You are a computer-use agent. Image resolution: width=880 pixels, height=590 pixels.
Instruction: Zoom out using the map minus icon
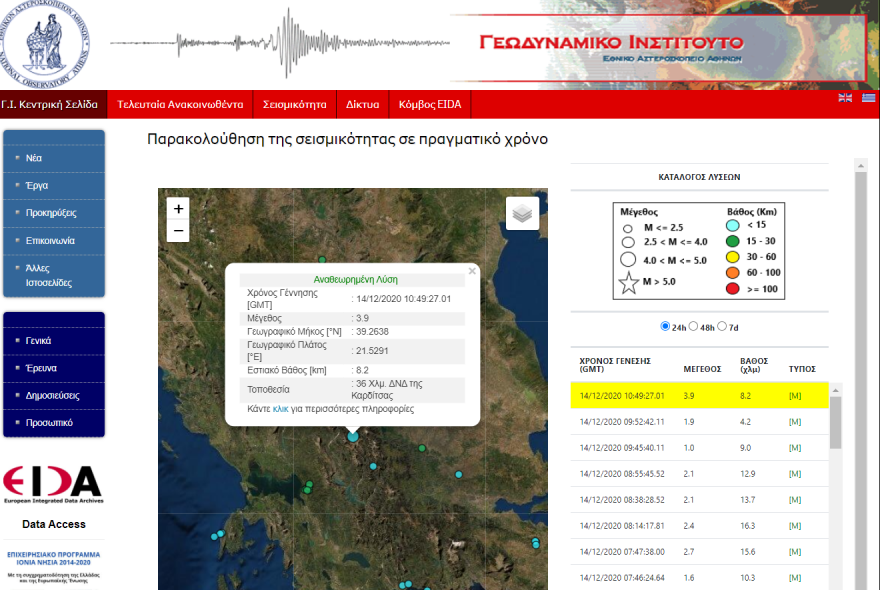coord(178,230)
